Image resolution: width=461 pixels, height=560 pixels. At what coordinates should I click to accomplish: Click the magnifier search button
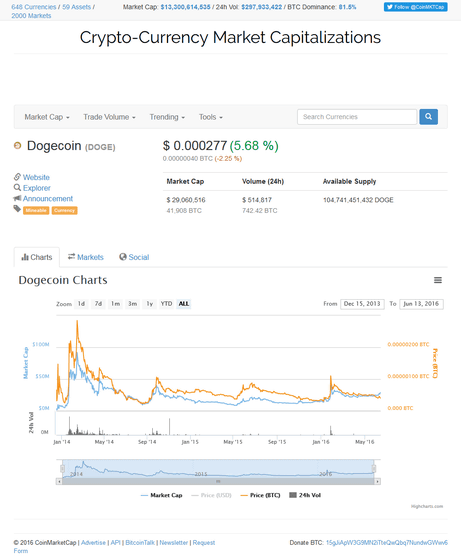[x=429, y=117]
